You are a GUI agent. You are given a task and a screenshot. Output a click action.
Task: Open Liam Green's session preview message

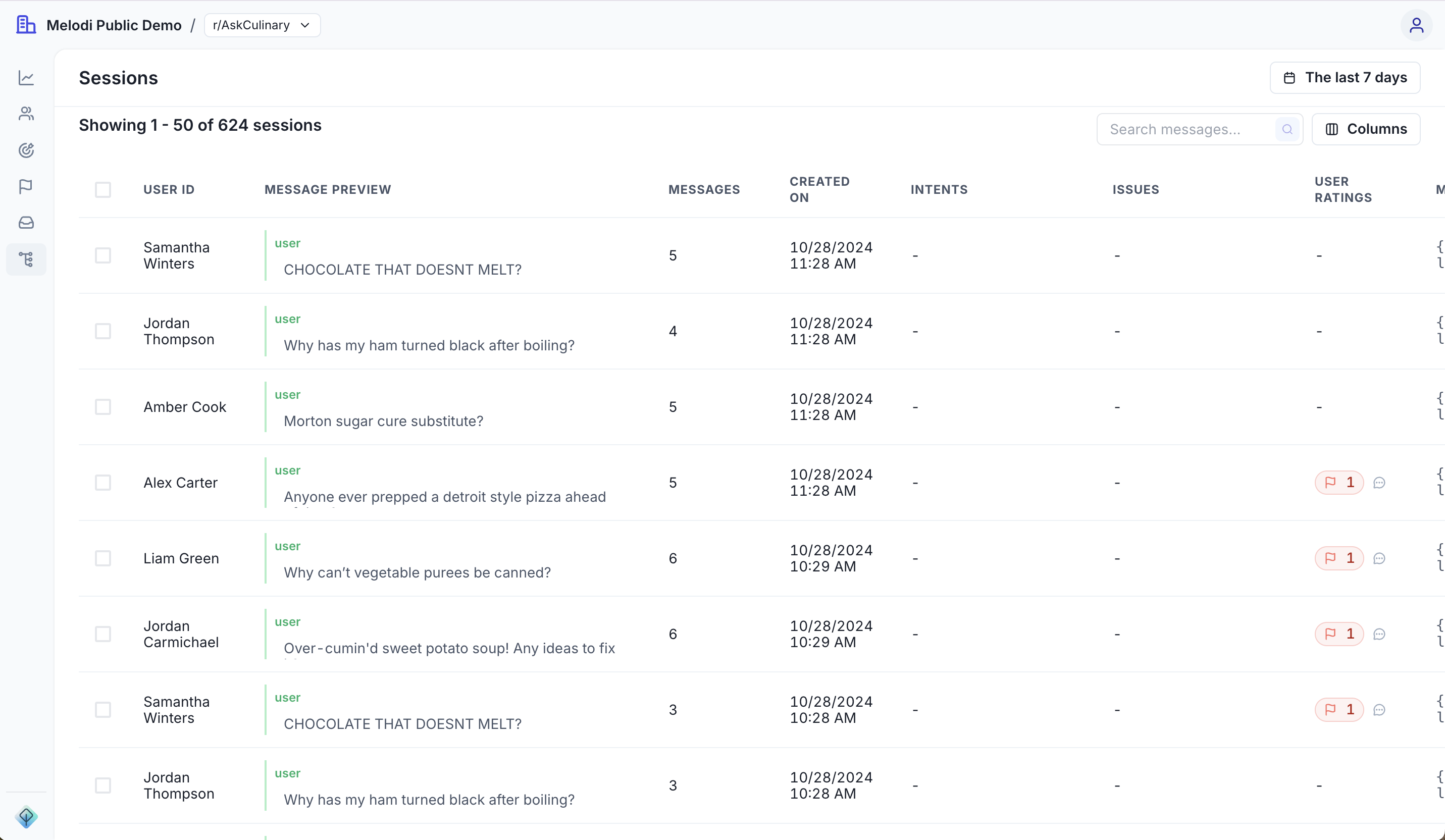(x=417, y=571)
